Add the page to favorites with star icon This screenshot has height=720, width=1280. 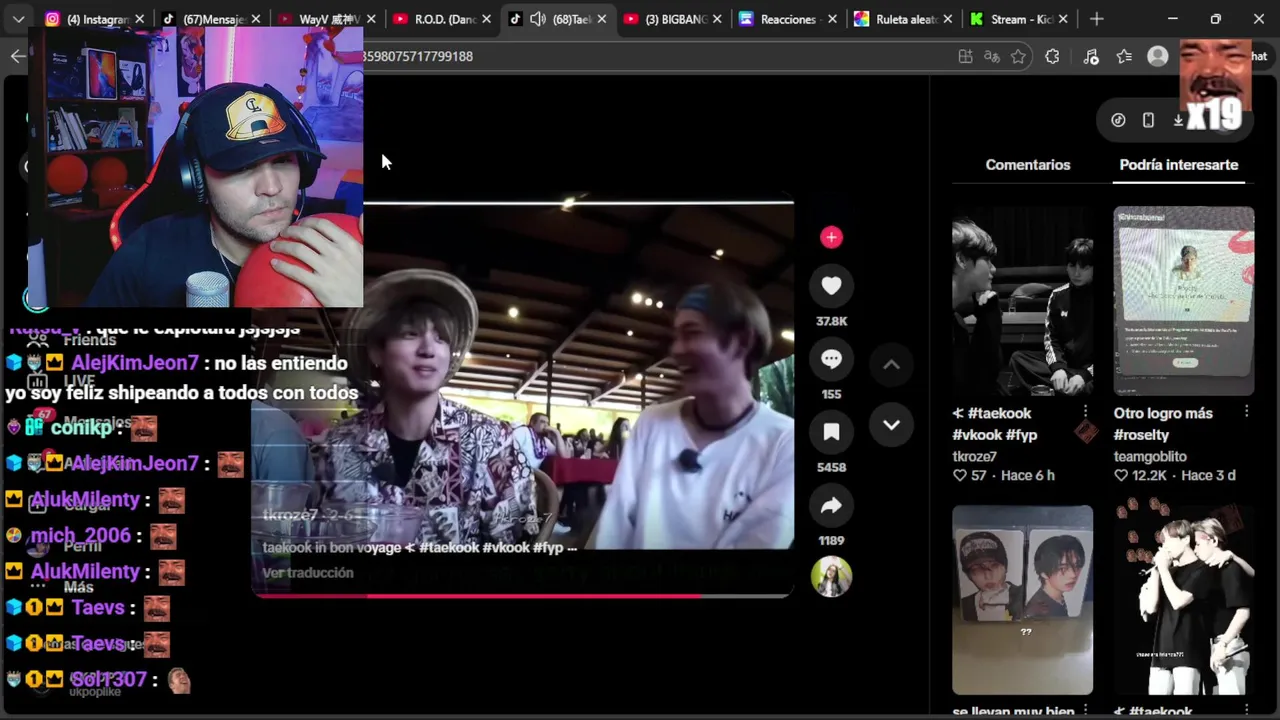1018,57
